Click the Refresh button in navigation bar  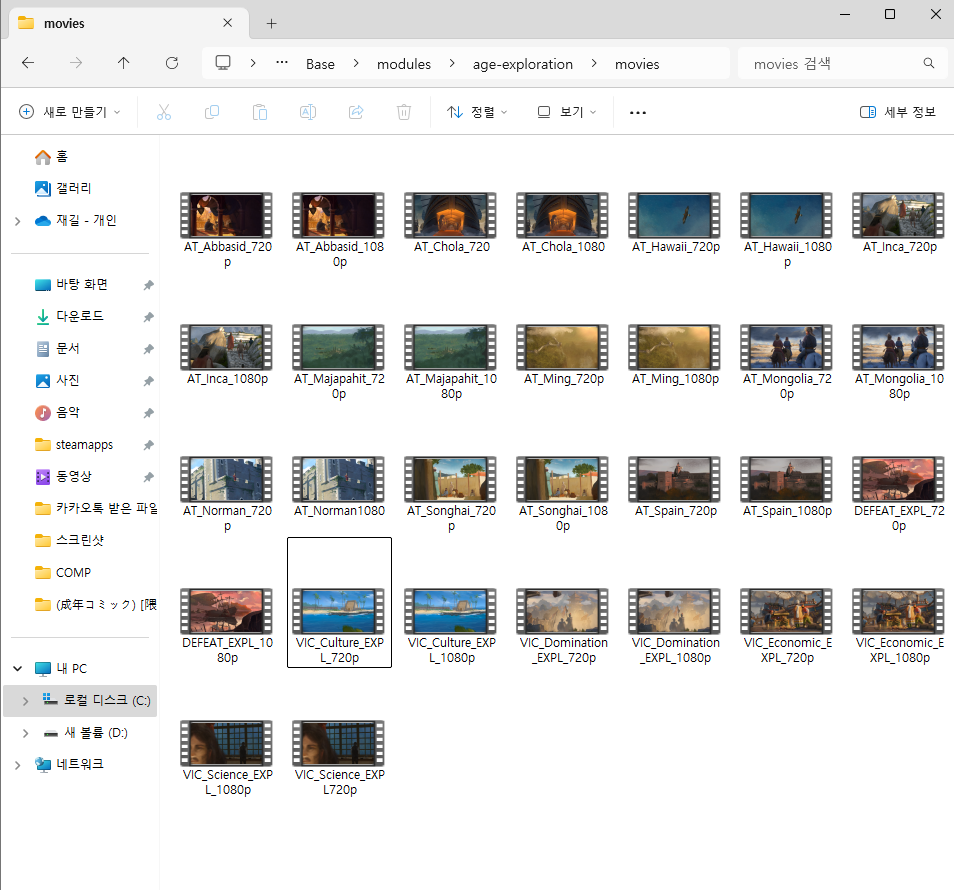(x=172, y=63)
